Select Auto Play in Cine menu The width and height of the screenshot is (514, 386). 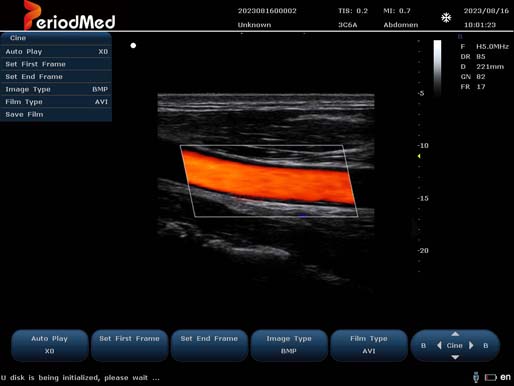(x=56, y=52)
